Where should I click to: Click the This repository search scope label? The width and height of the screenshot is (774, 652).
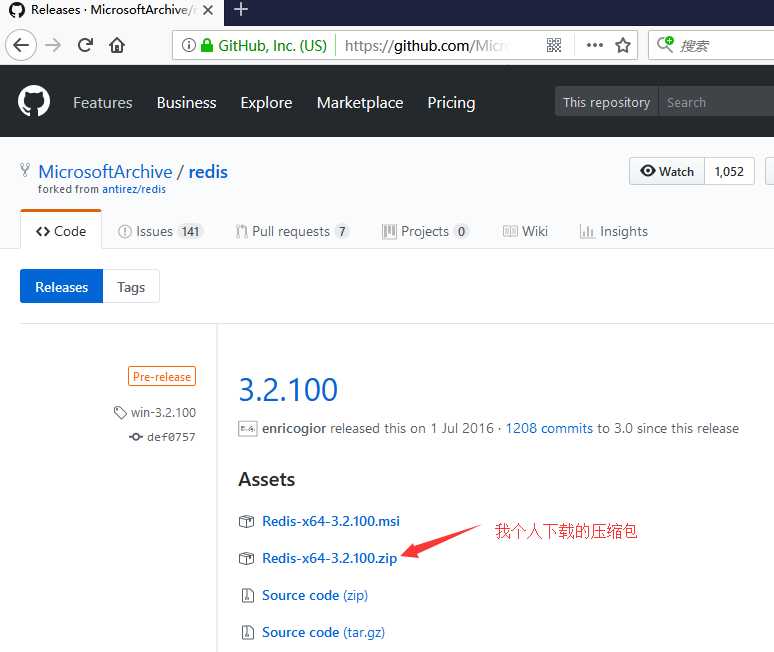coord(606,102)
